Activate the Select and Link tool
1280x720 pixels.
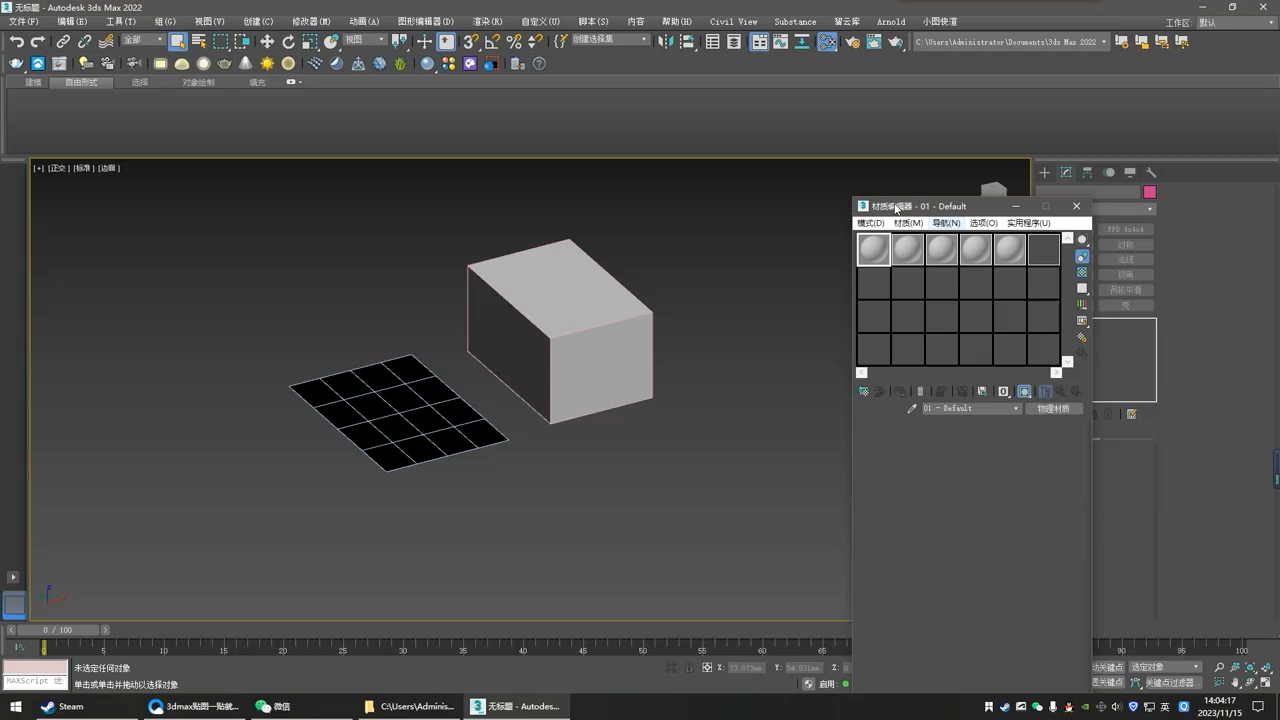63,41
